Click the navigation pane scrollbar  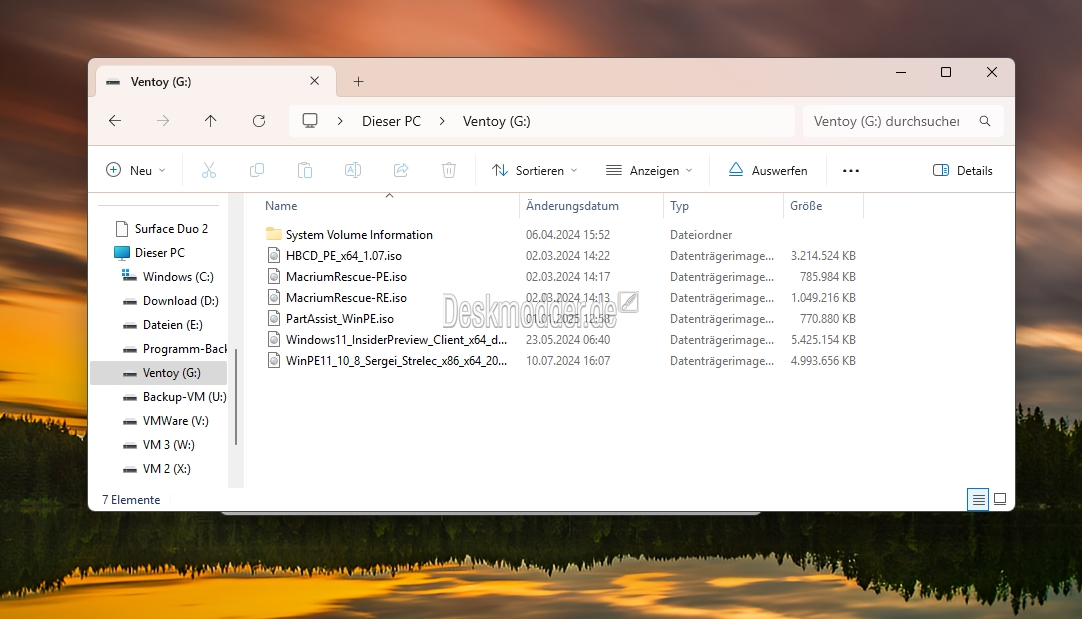tap(236, 396)
